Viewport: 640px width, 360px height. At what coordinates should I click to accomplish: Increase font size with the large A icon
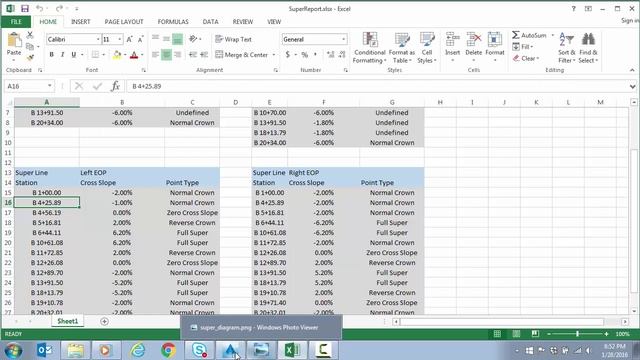(129, 39)
